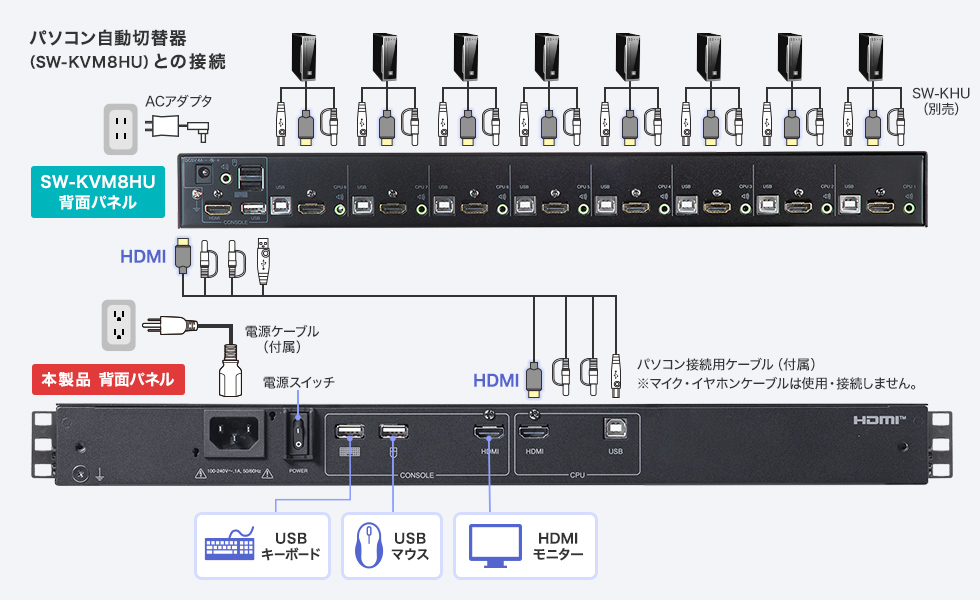Click the CPU 2 USB-B port on SW-KVM8HU

(x=768, y=204)
